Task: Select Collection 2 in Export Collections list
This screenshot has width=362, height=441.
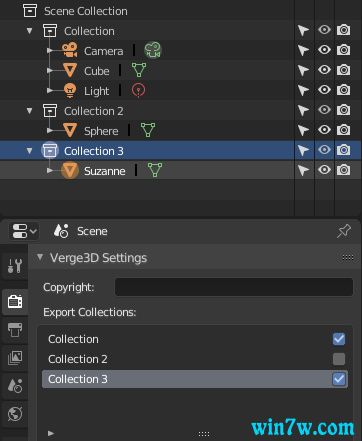Action: 195,359
